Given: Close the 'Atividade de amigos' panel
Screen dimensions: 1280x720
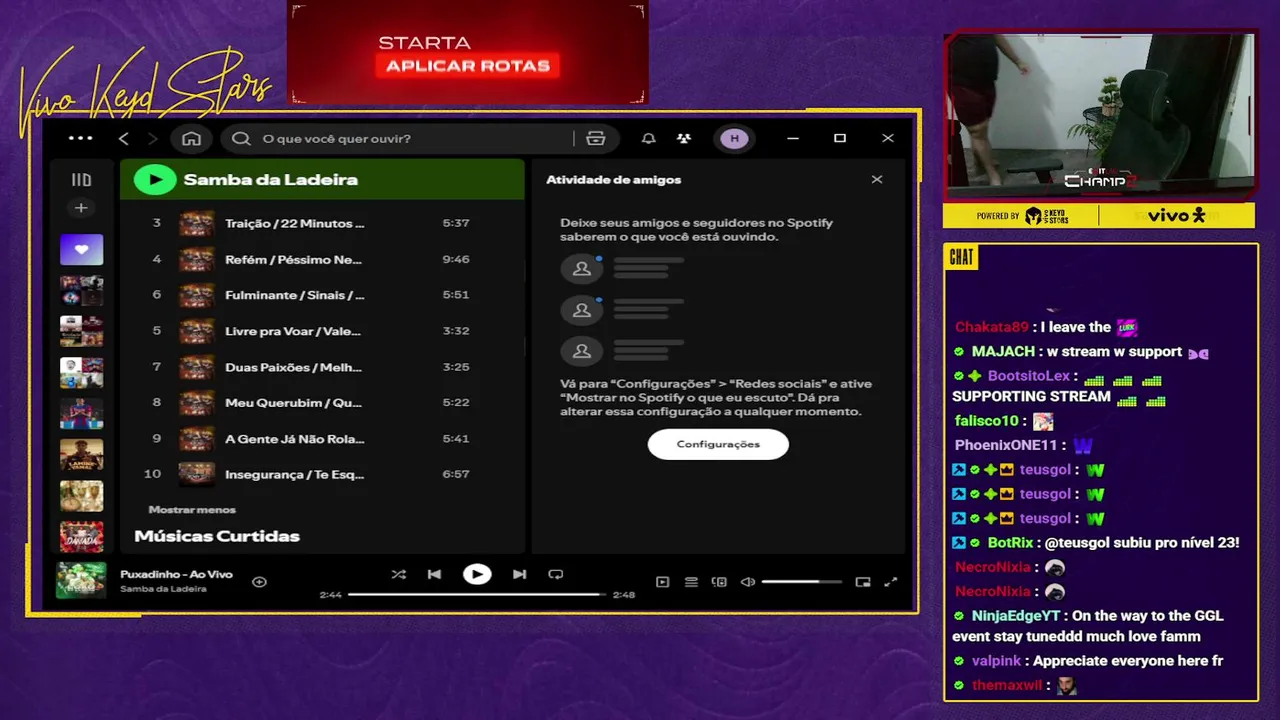Looking at the screenshot, I should [x=877, y=180].
